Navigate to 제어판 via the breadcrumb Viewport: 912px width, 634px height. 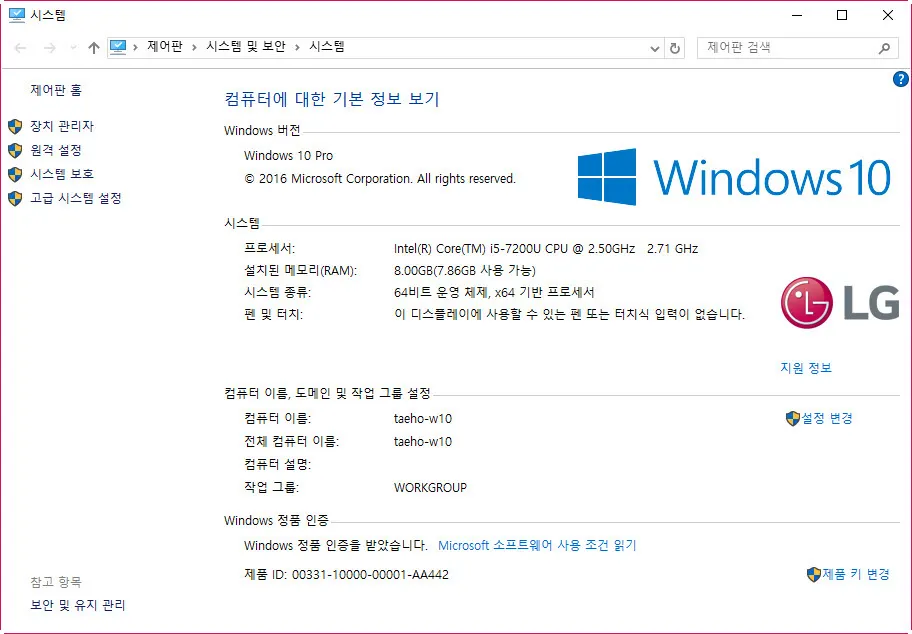click(163, 46)
